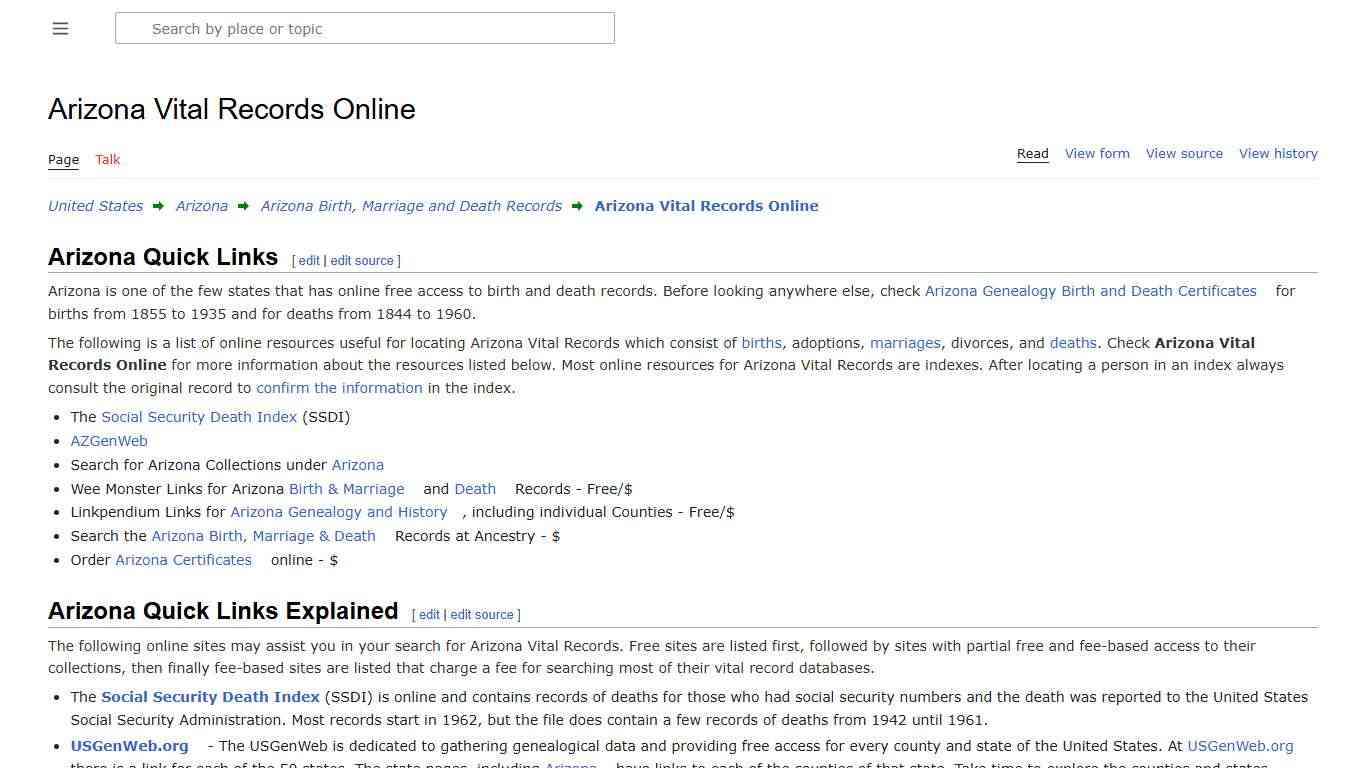Open the AZGenWeb link
The image size is (1366, 768).
tap(109, 441)
